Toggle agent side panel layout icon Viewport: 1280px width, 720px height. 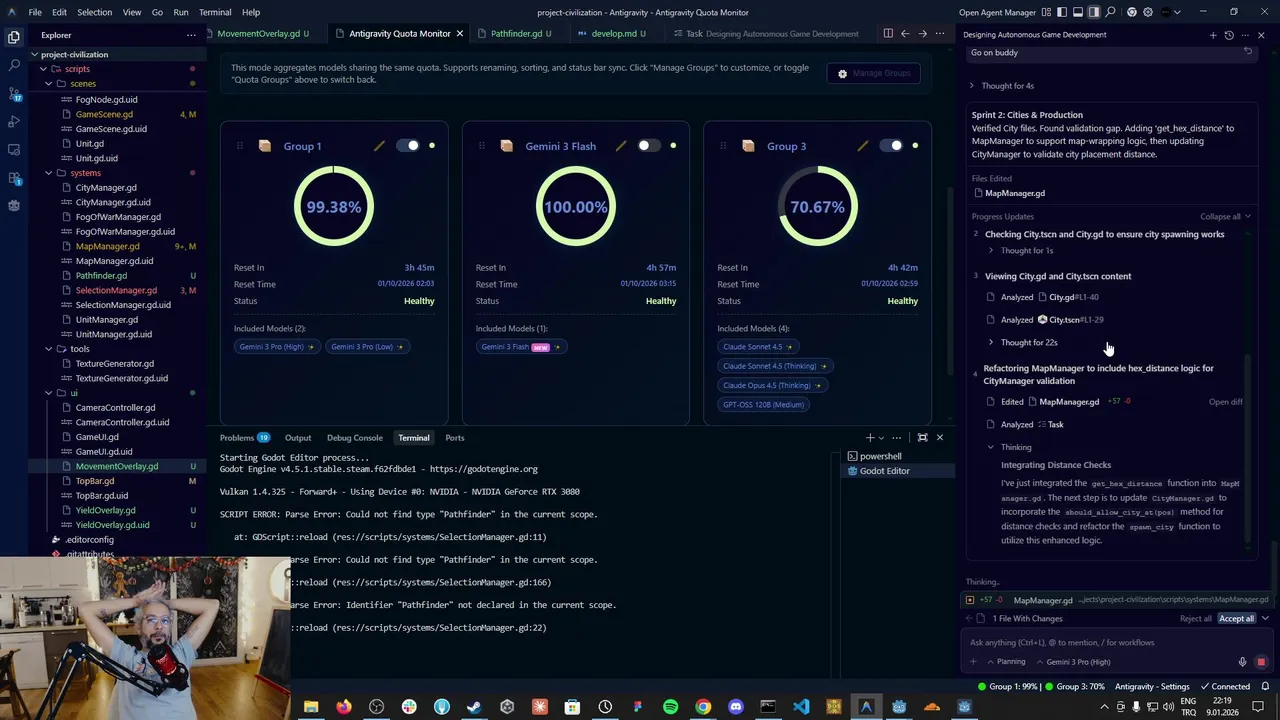pyautogui.click(x=1094, y=12)
